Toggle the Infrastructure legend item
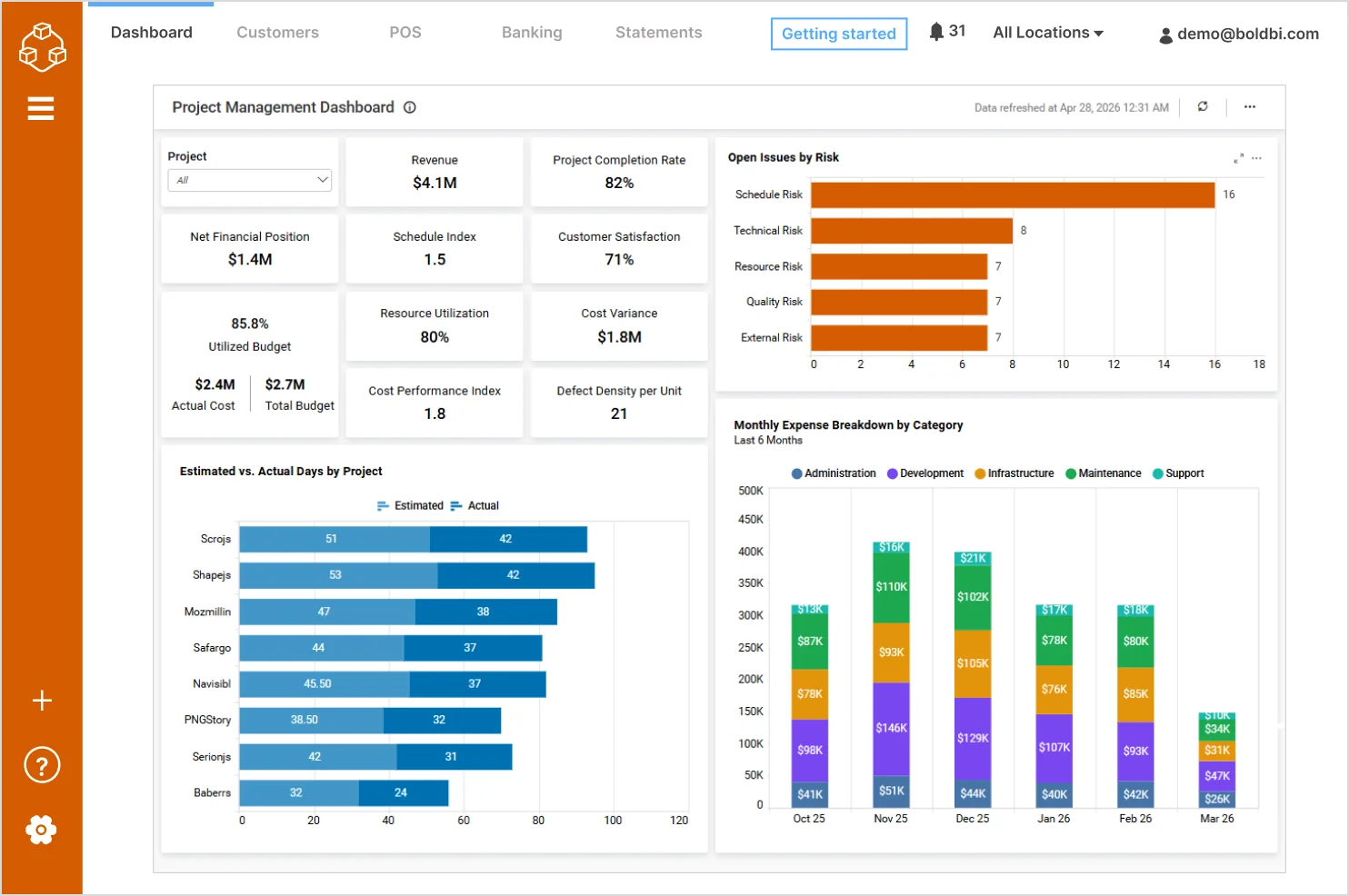The image size is (1349, 896). 1014,473
